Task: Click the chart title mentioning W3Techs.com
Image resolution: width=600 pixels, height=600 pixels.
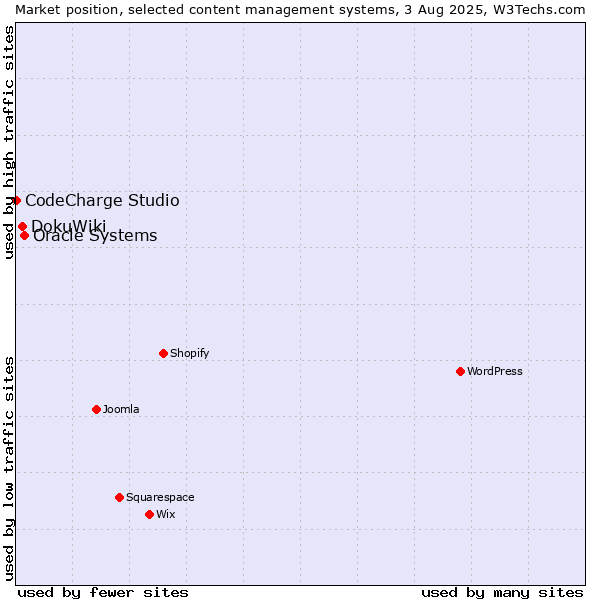Action: pos(300,10)
